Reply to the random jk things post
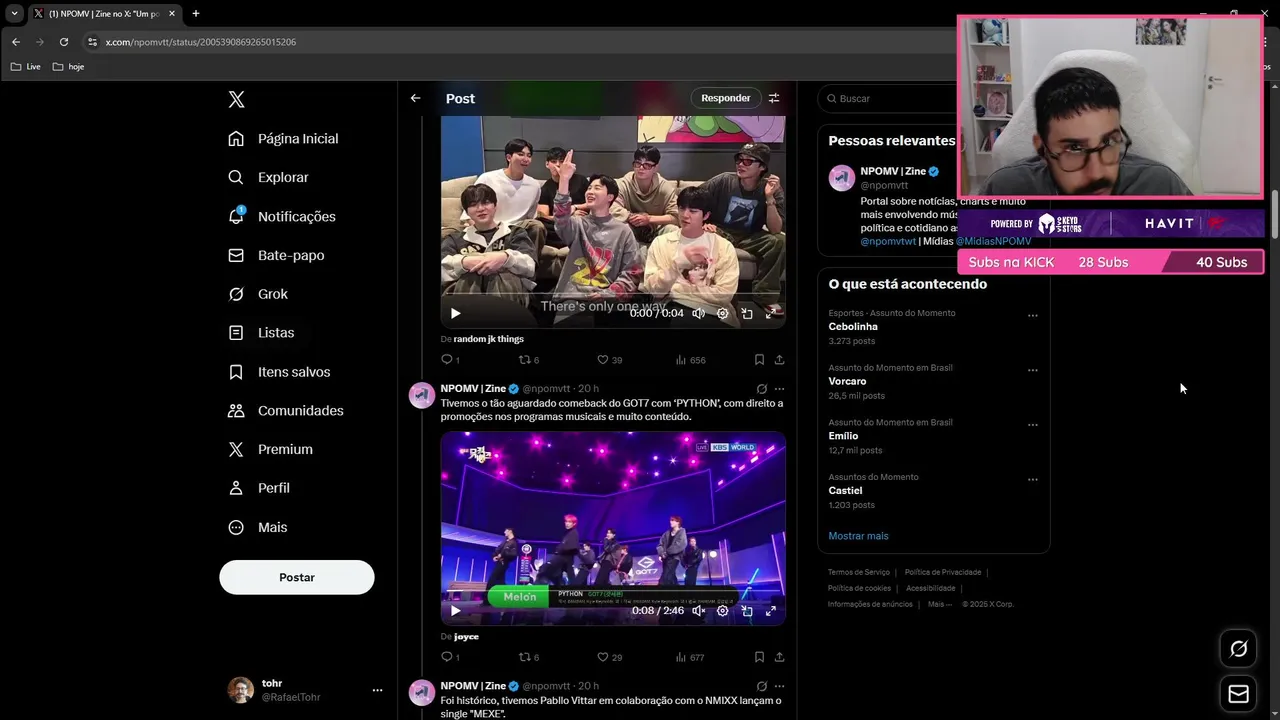 [450, 360]
